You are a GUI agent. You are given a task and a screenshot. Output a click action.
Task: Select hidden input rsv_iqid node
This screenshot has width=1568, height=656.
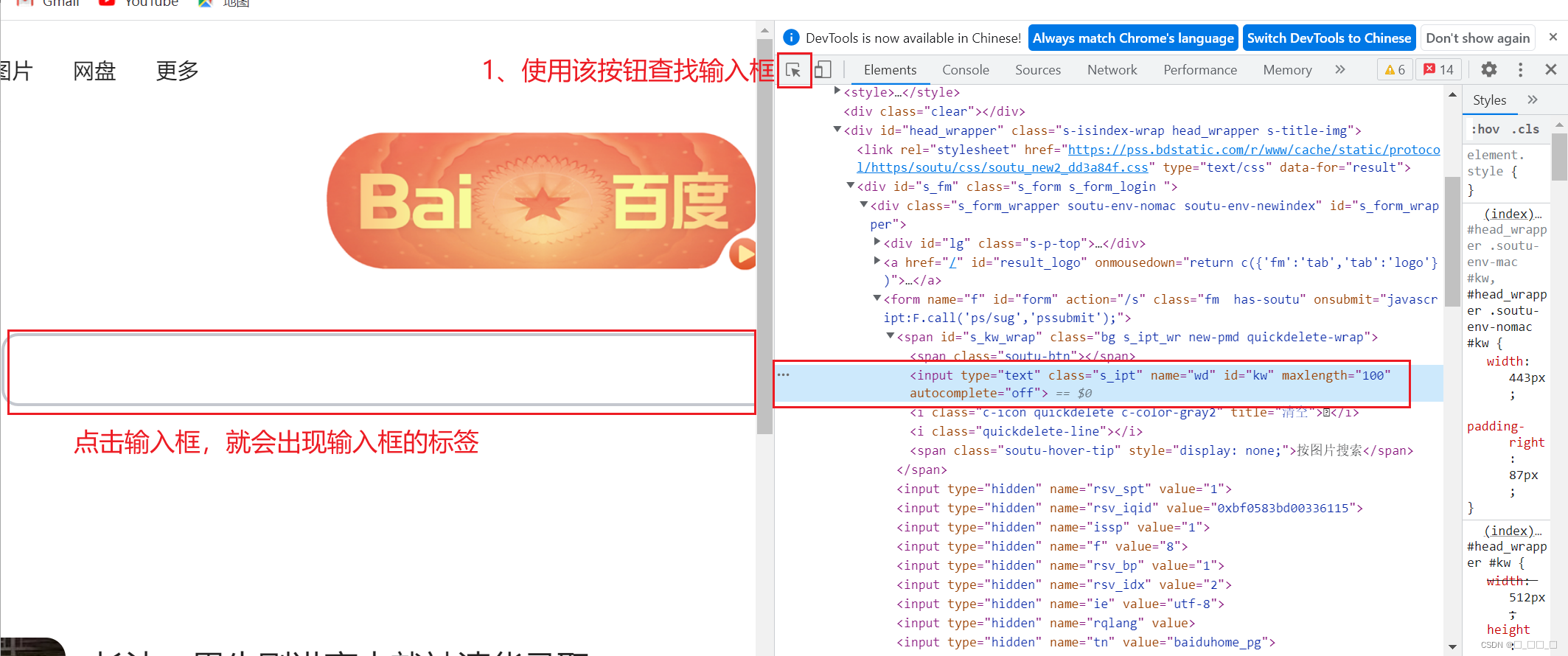coord(1129,508)
